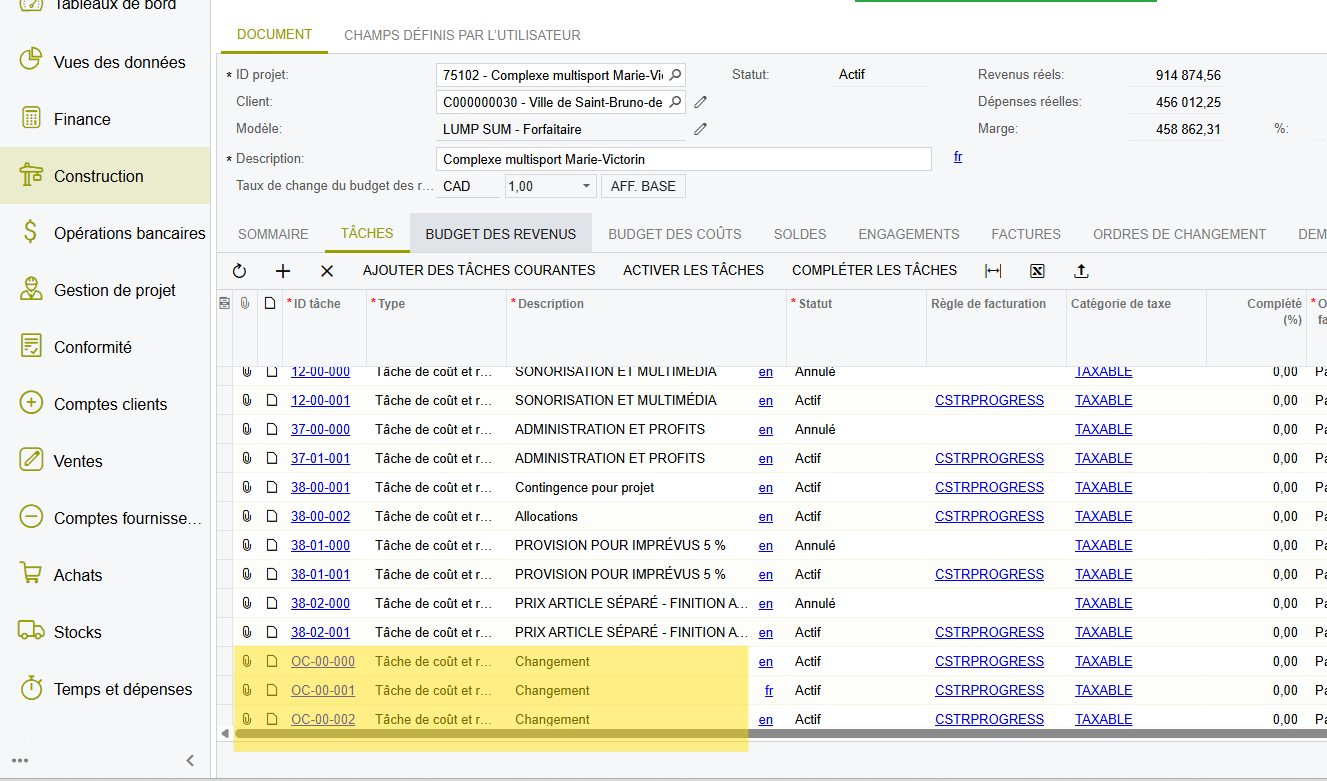Click Ajouter des tâches courantes button
The width and height of the screenshot is (1327, 781).
pyautogui.click(x=479, y=270)
